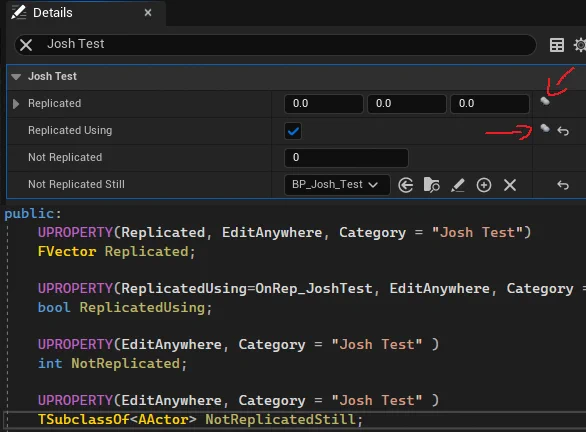Screen dimensions: 586x432
Task: Reset Replicated Using to its default value
Action: pos(563,131)
